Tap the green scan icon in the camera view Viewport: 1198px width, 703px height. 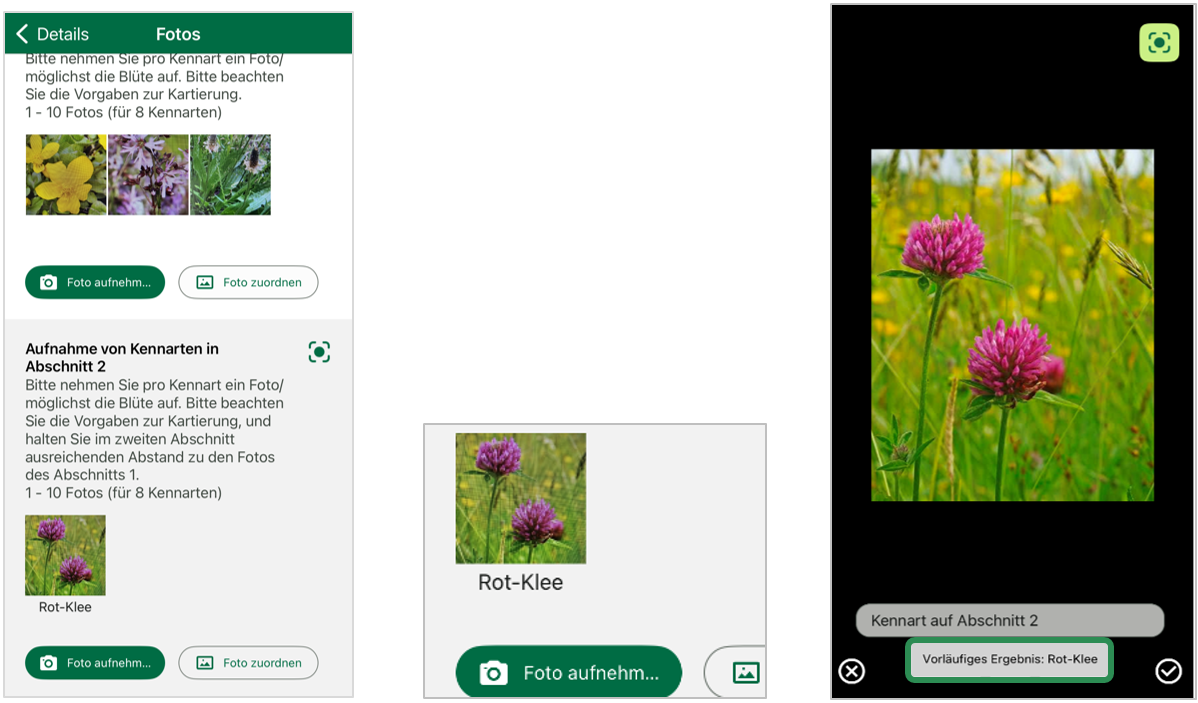click(x=1158, y=43)
